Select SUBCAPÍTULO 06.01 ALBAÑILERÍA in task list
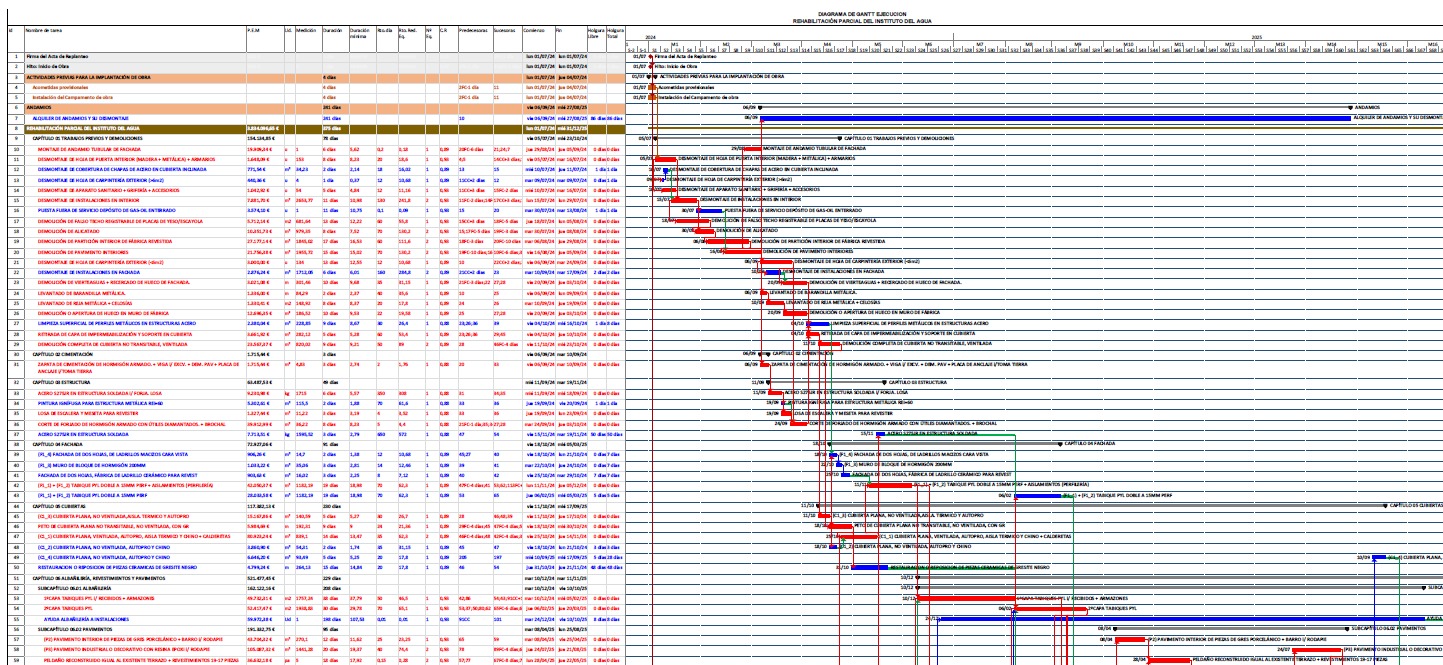This screenshot has width=1443, height=665. point(76,590)
